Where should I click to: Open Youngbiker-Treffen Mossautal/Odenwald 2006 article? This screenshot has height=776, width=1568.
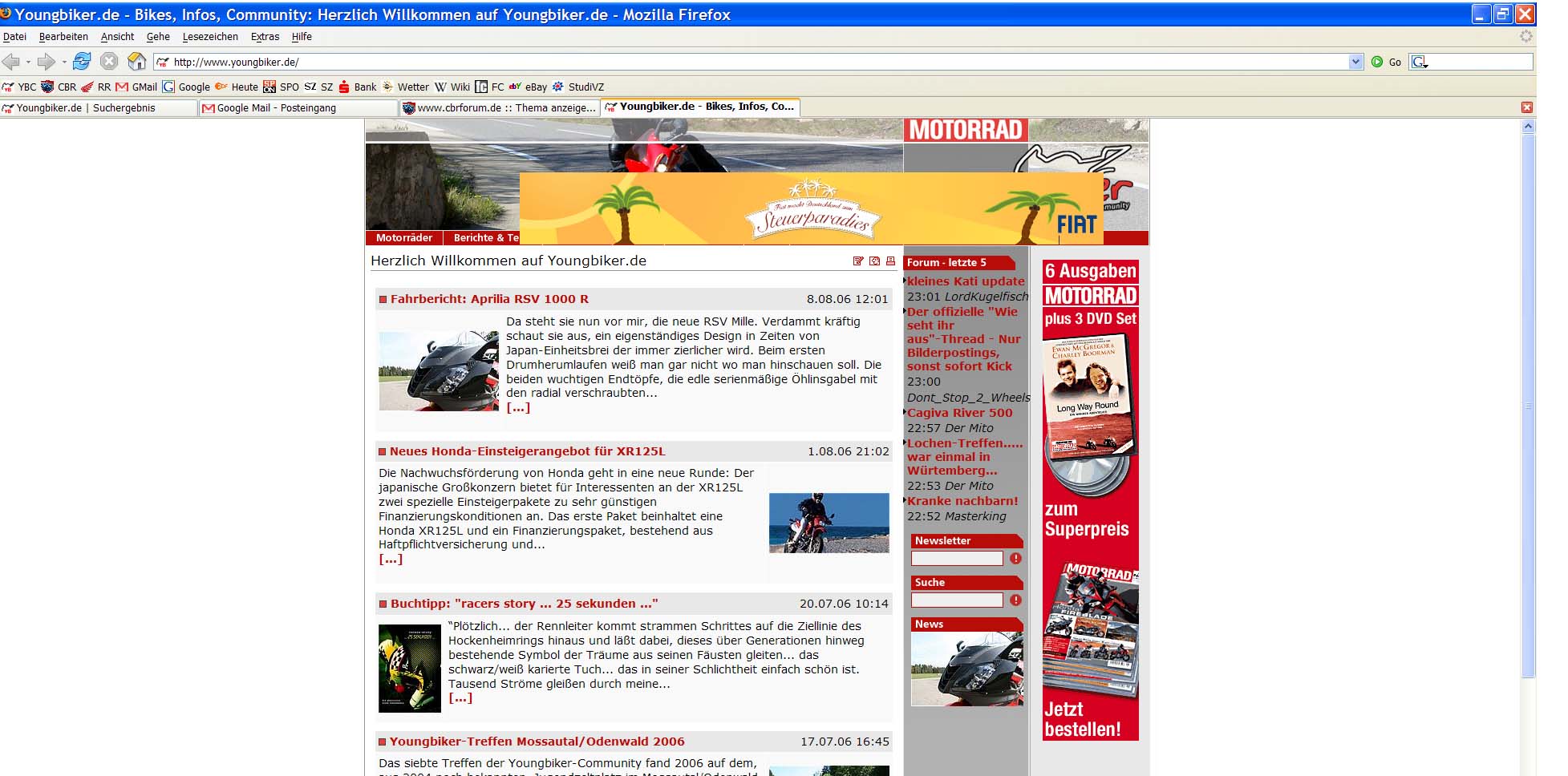(x=537, y=742)
